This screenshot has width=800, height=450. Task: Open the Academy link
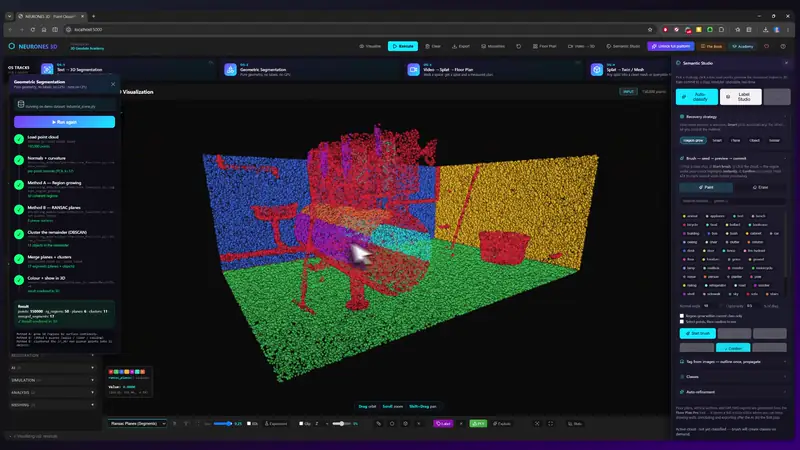(743, 46)
